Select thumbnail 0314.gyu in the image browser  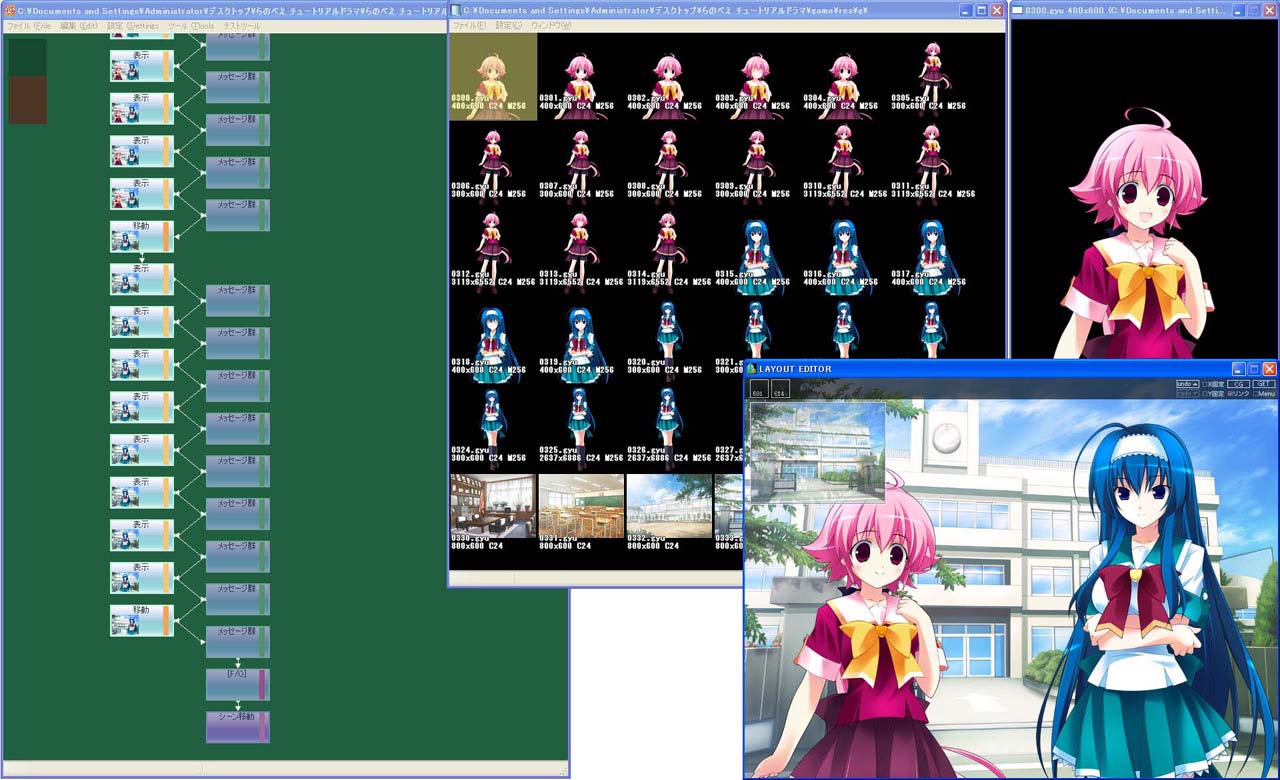coord(669,252)
